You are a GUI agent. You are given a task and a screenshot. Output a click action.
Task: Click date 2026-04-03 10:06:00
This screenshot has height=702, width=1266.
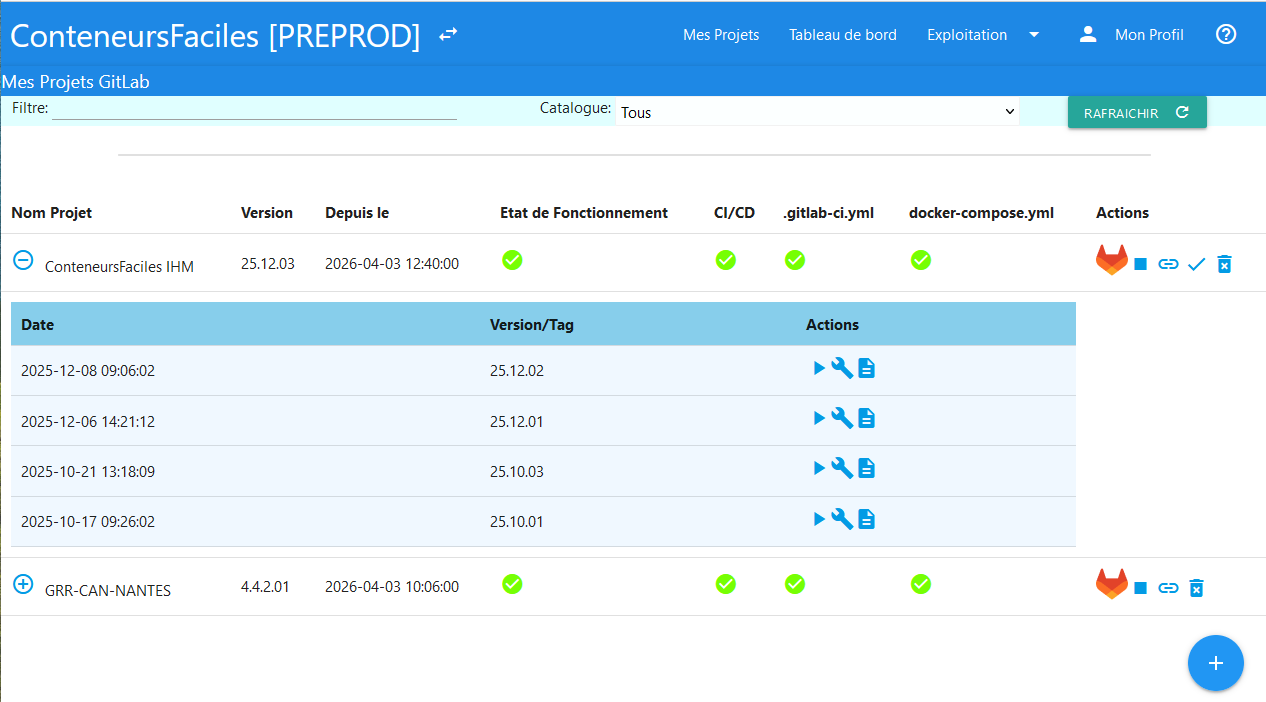pyautogui.click(x=392, y=587)
